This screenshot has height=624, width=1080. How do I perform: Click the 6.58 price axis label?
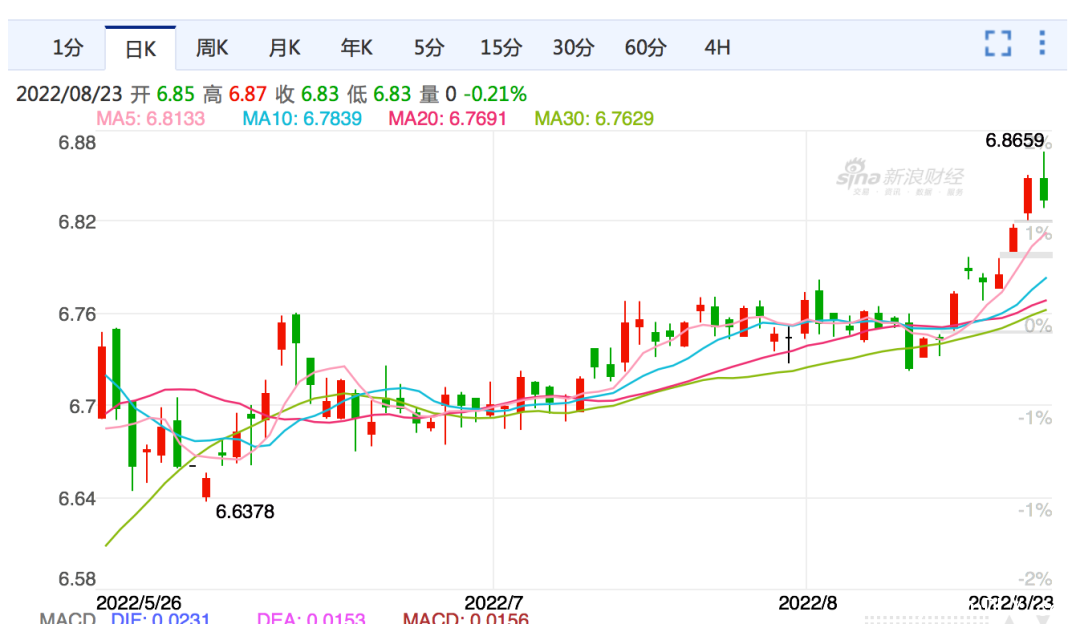77,579
